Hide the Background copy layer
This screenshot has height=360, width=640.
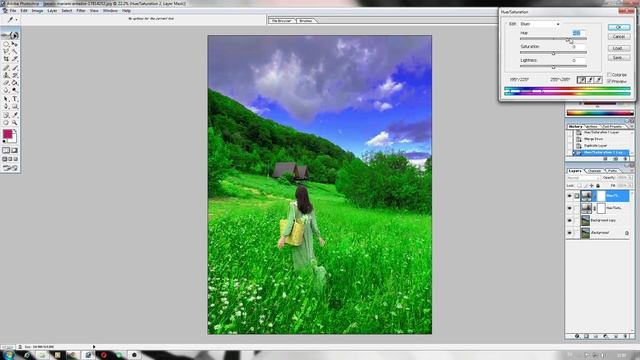[x=569, y=220]
